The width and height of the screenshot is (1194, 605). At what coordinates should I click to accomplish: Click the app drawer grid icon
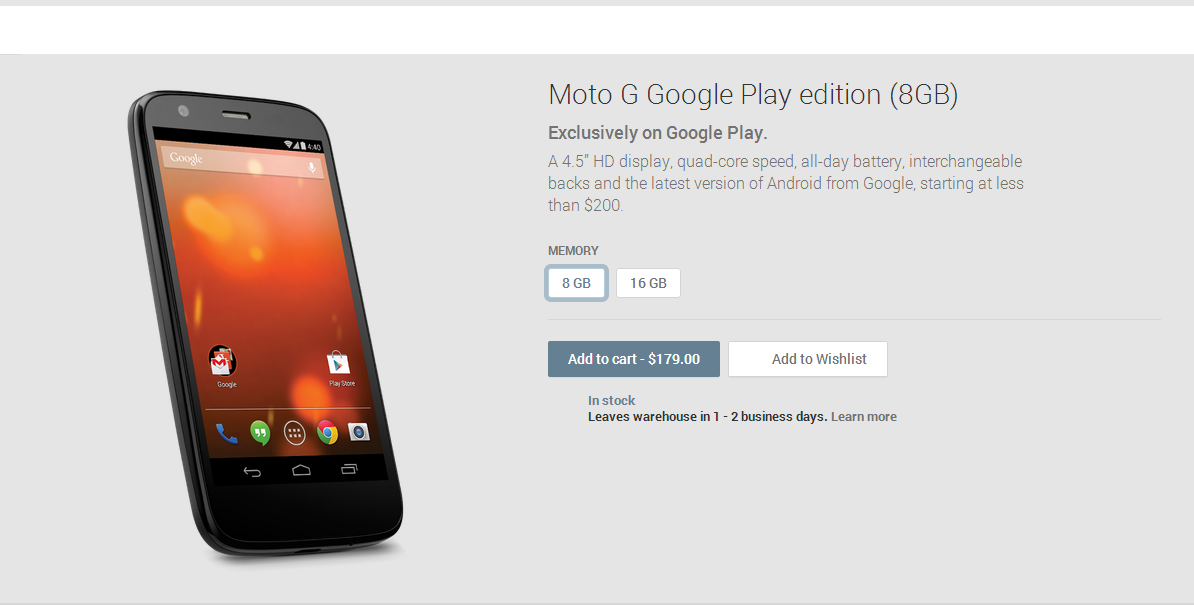tap(295, 433)
